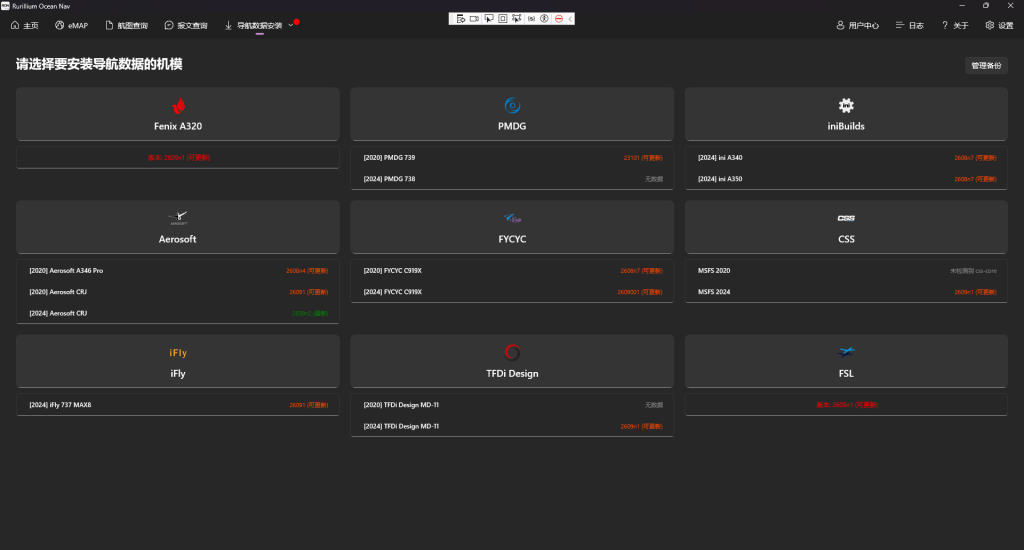Click the Aerosoft aircraft logo
This screenshot has width=1024, height=550.
click(x=178, y=218)
